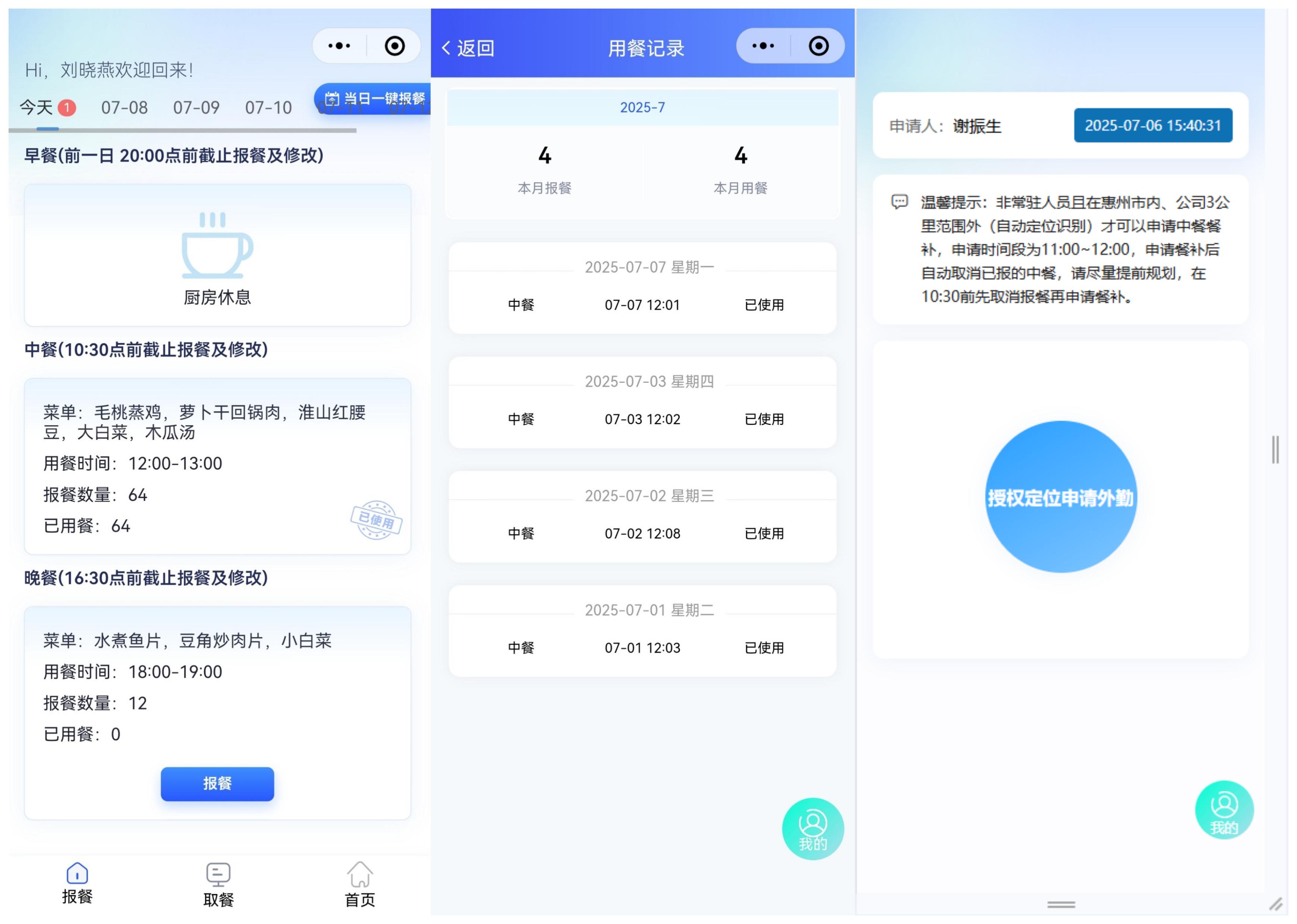This screenshot has height=924, width=1297.
Task: Open more options dots in 用餐记录 header
Action: click(x=763, y=46)
